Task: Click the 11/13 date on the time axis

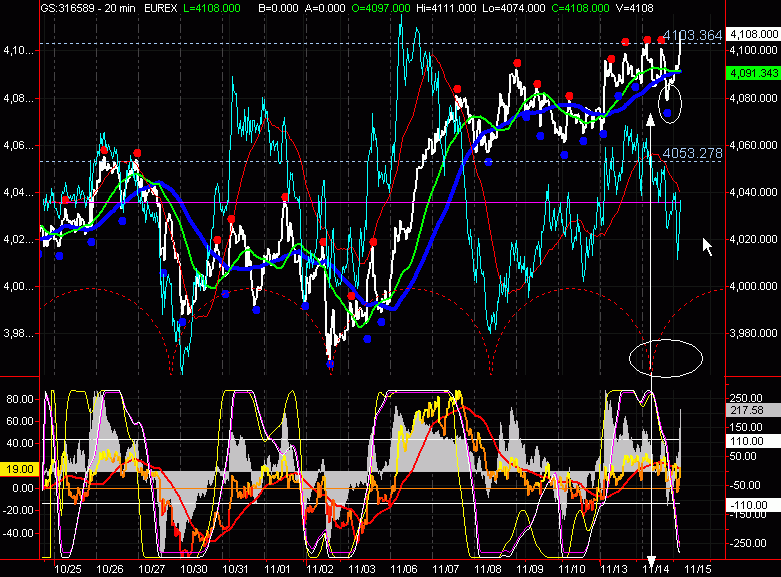Action: [614, 569]
